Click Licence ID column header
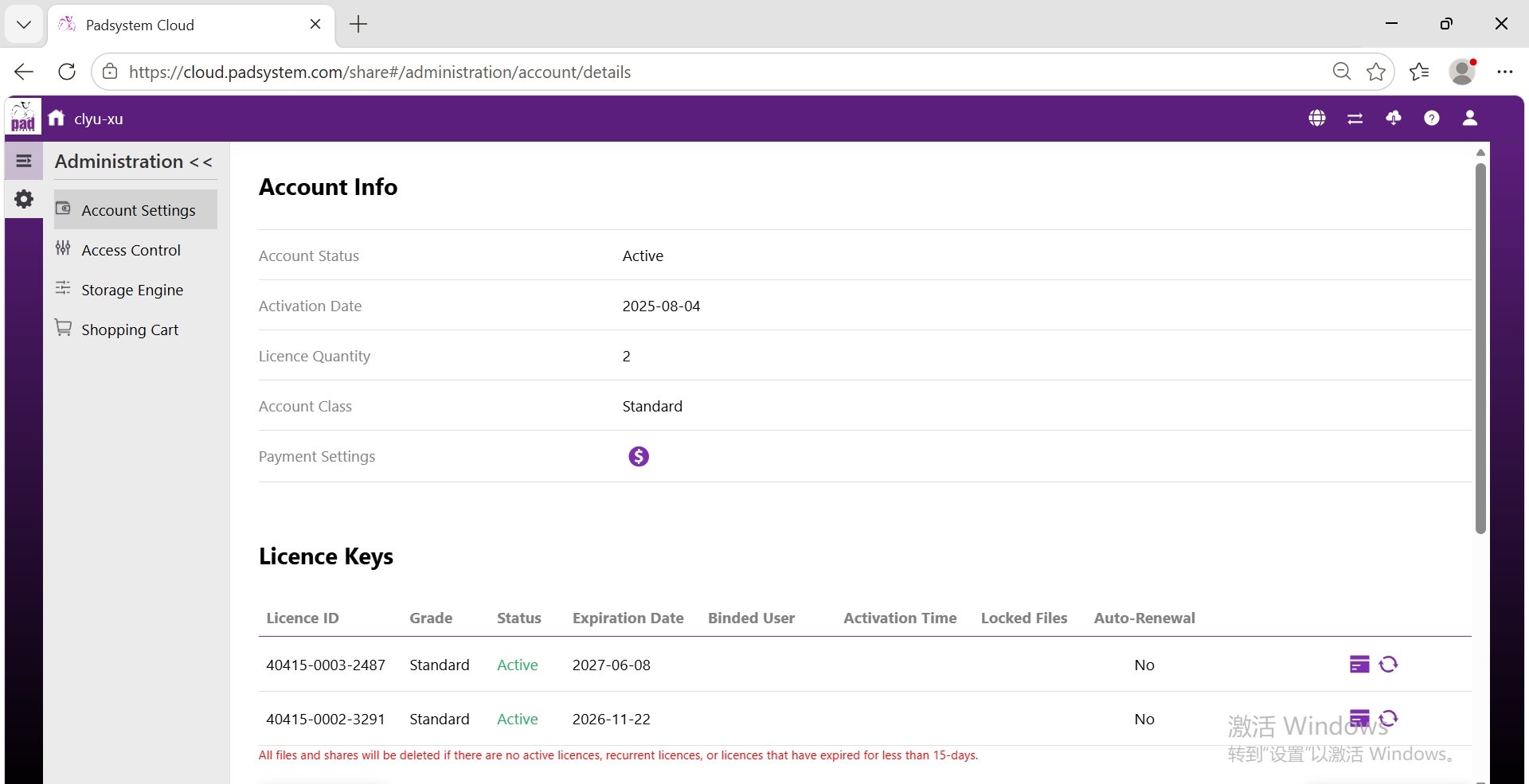1529x784 pixels. pyautogui.click(x=303, y=618)
